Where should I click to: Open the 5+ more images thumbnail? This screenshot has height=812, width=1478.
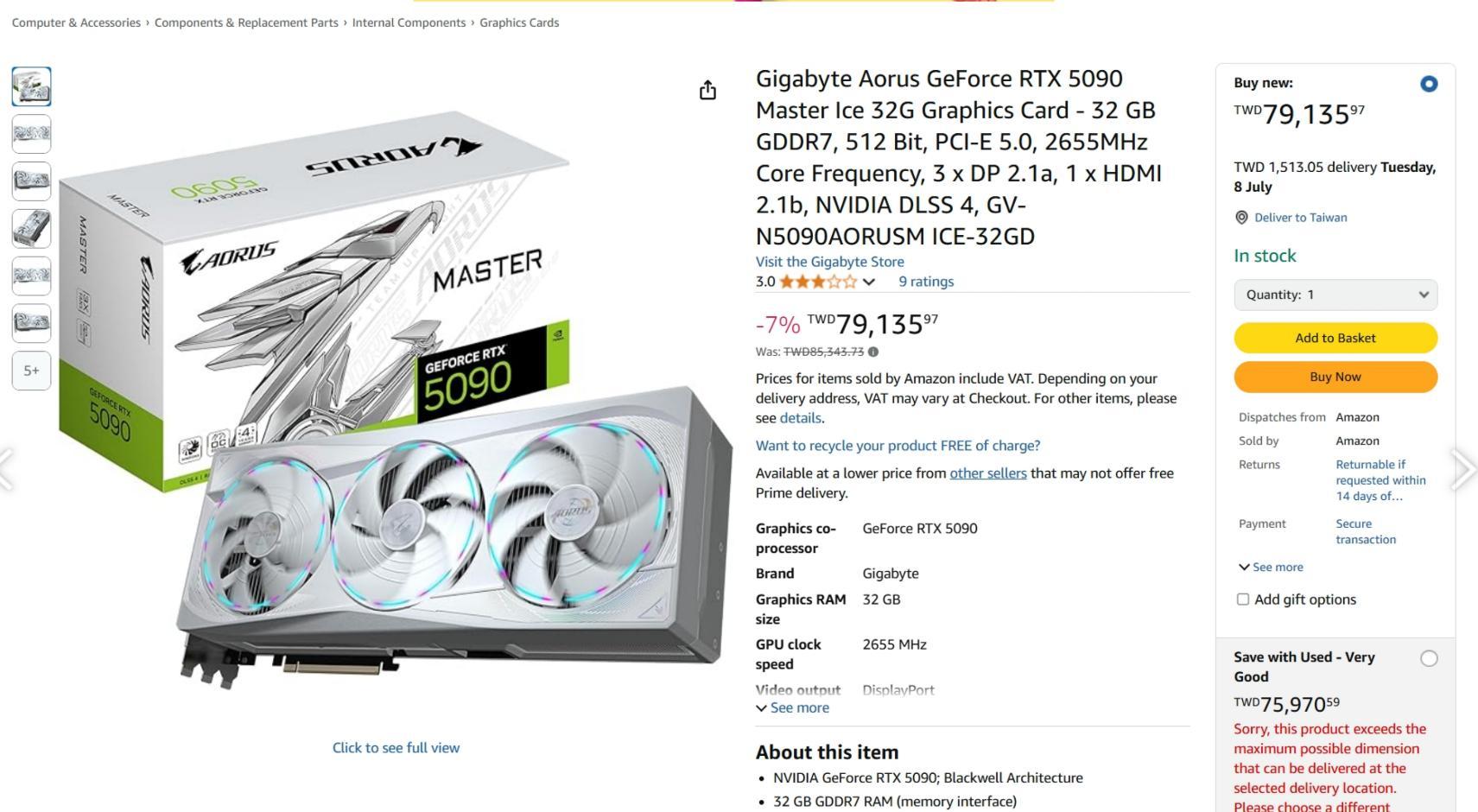pos(31,371)
